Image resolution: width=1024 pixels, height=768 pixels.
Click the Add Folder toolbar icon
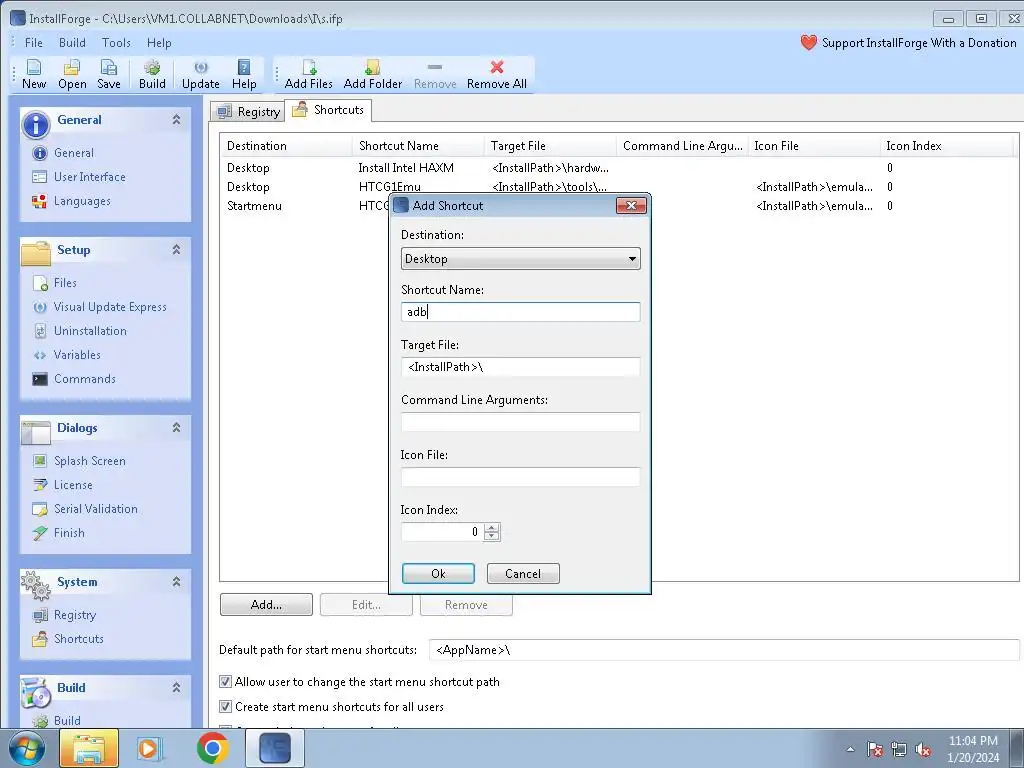(373, 74)
